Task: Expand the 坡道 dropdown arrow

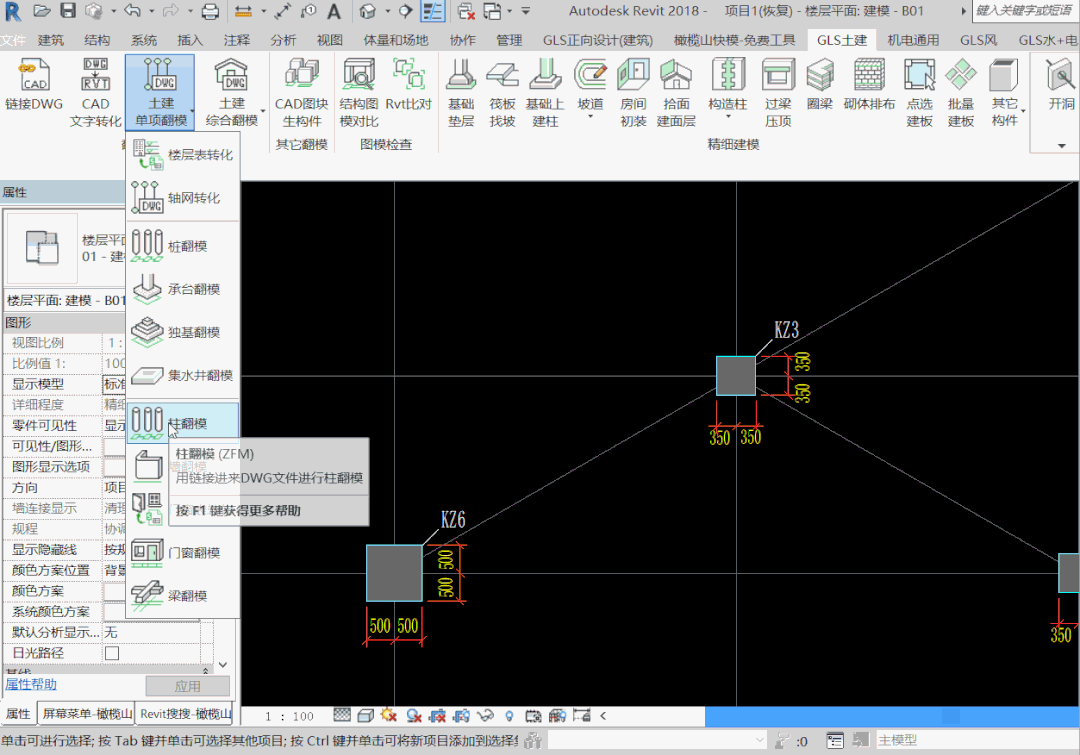Action: tap(590, 118)
